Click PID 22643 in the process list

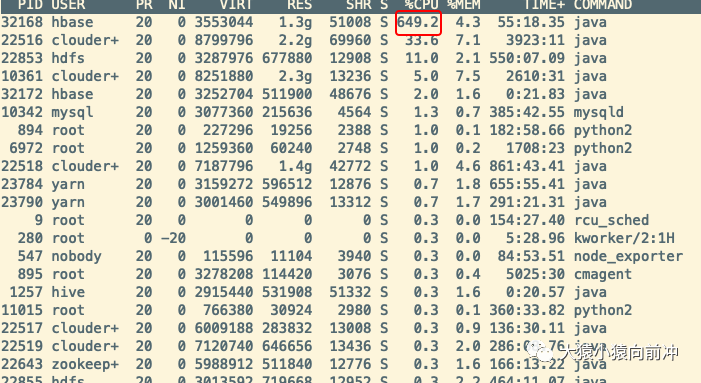click(22, 364)
